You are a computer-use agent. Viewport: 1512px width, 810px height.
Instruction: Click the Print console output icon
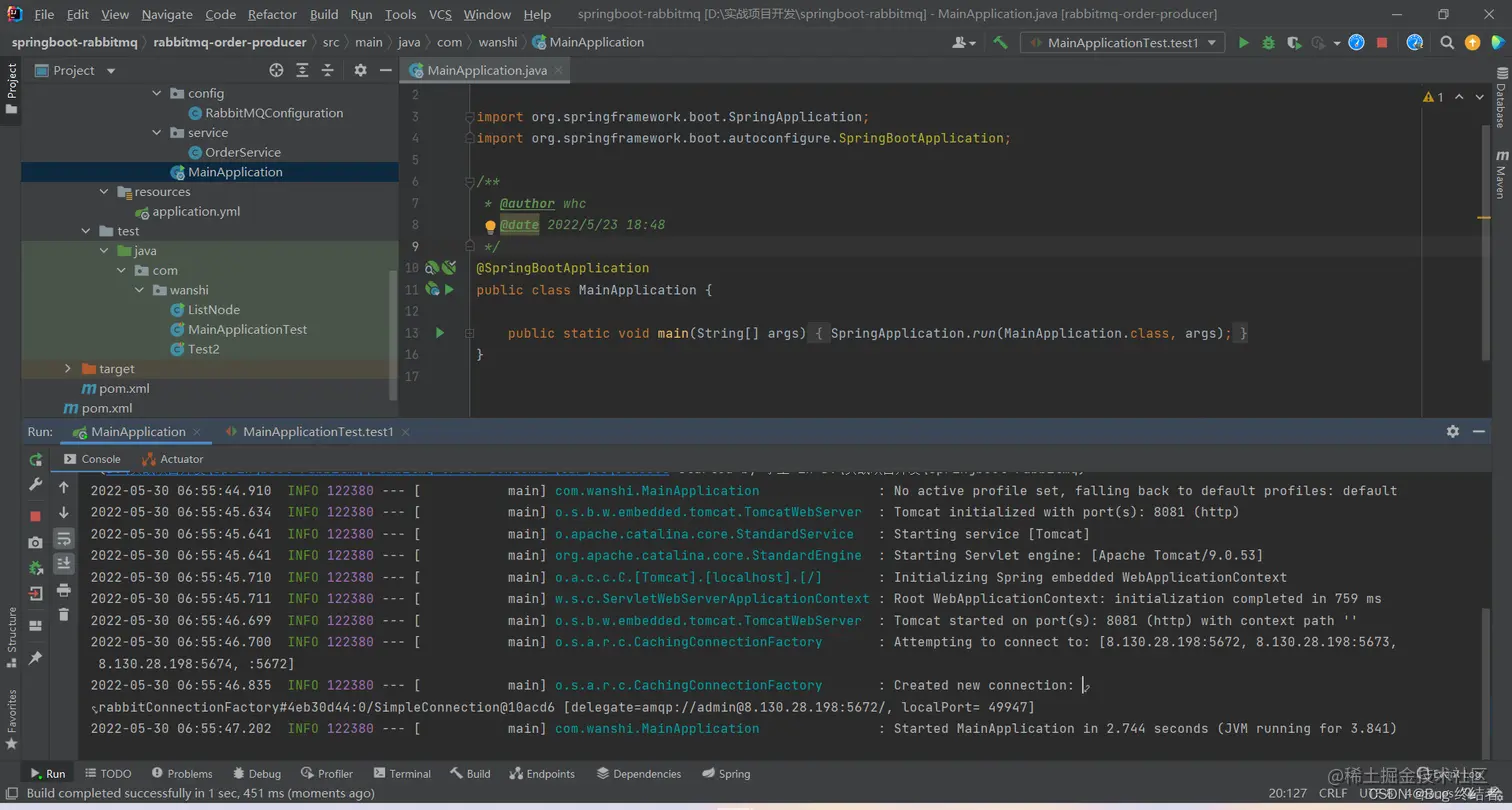(x=64, y=589)
